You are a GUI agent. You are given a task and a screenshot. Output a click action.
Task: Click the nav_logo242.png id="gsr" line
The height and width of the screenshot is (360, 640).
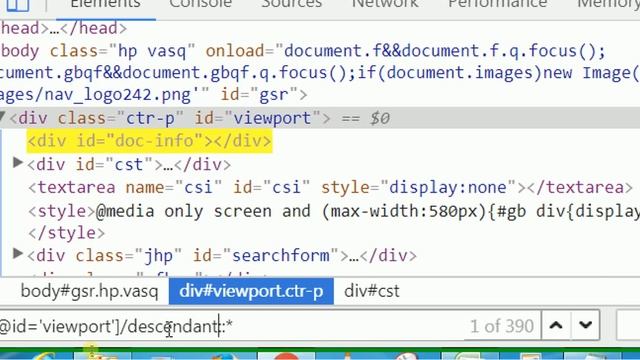point(153,95)
